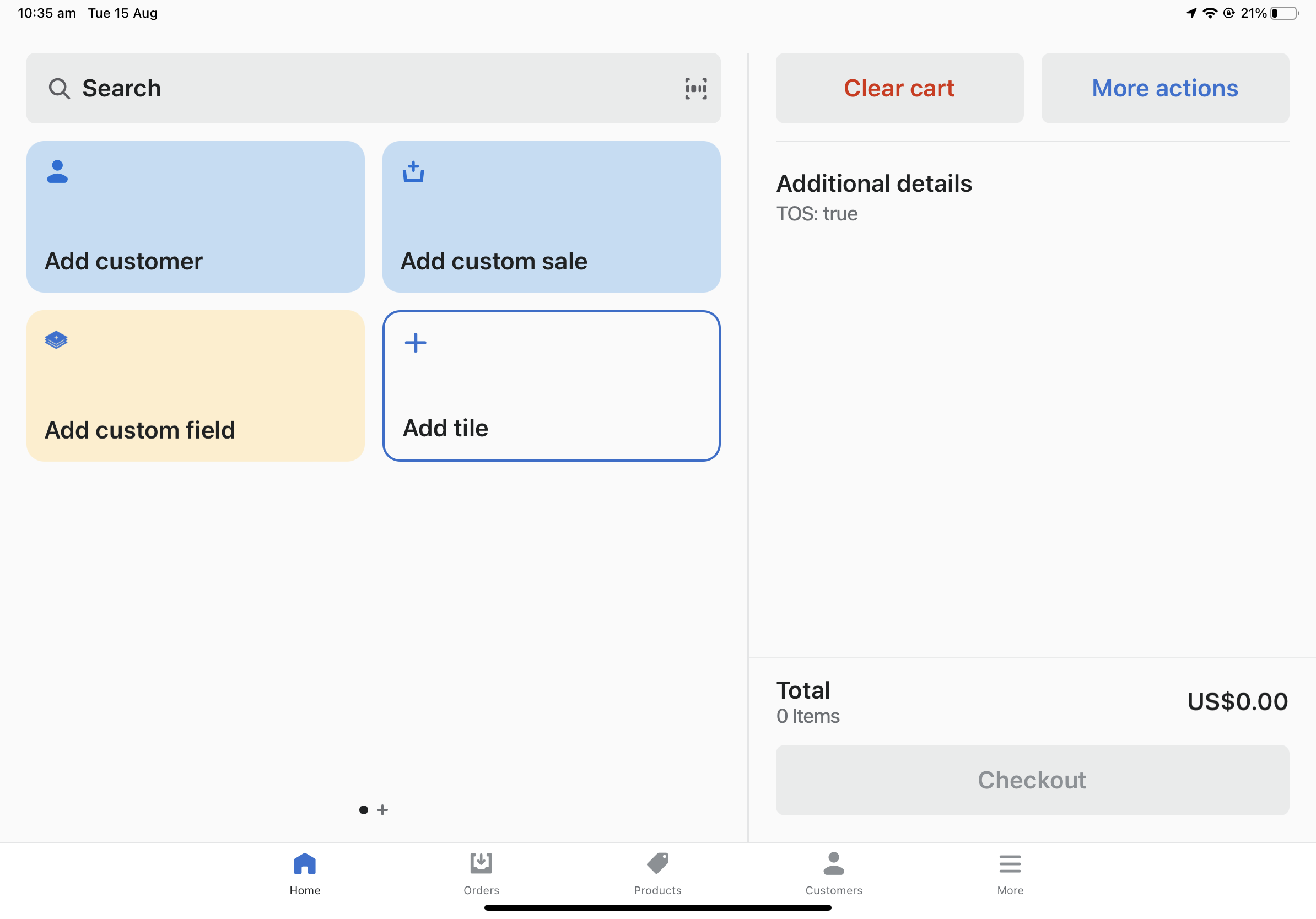
Task: Tap the stacked layers icon on custom field tile
Action: [x=56, y=340]
